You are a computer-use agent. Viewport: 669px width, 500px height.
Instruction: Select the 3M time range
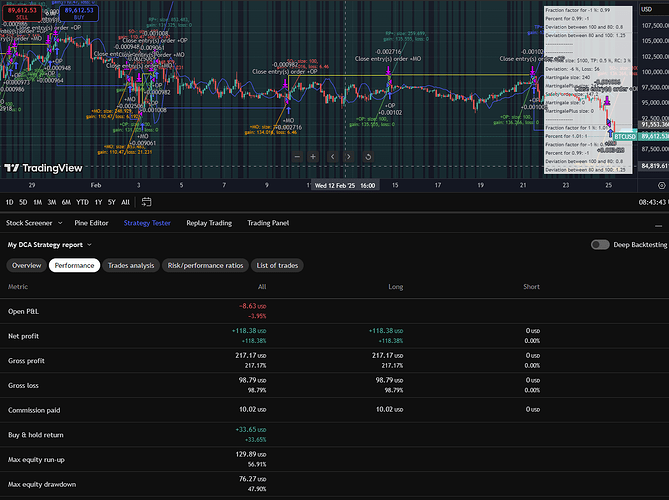(52, 202)
